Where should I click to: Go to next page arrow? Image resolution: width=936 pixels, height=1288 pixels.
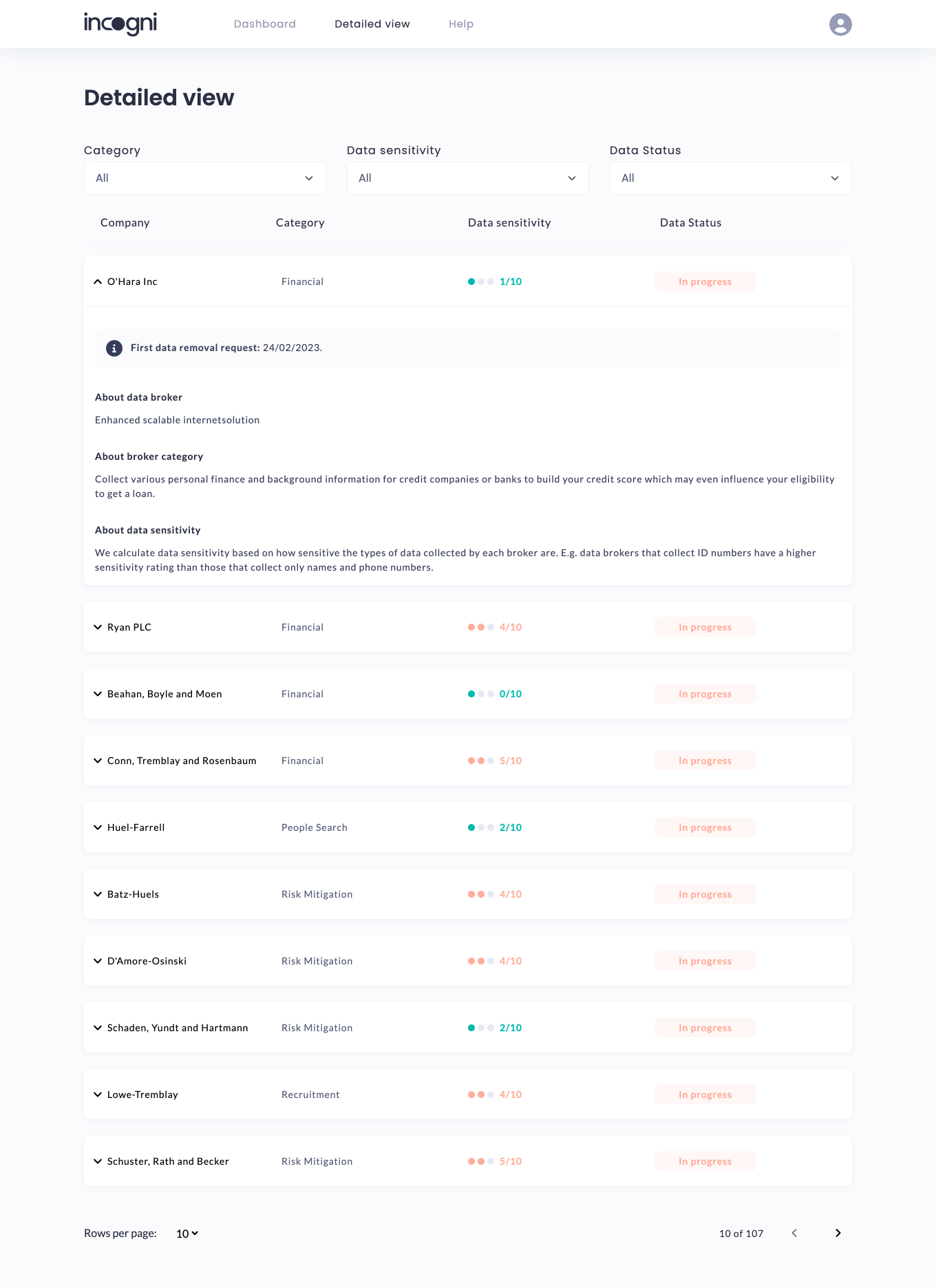click(x=838, y=1233)
